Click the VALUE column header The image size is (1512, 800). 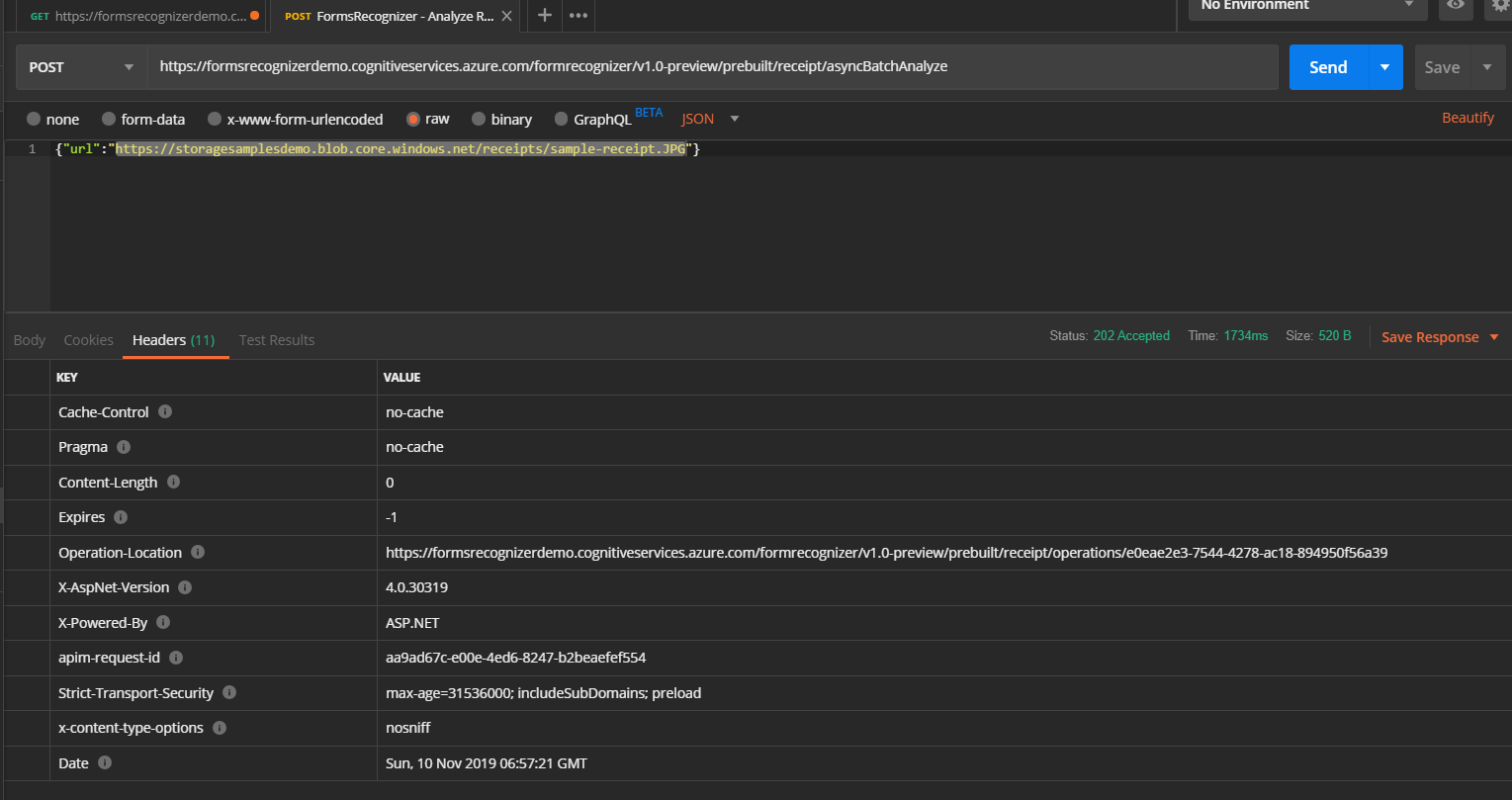pos(401,378)
